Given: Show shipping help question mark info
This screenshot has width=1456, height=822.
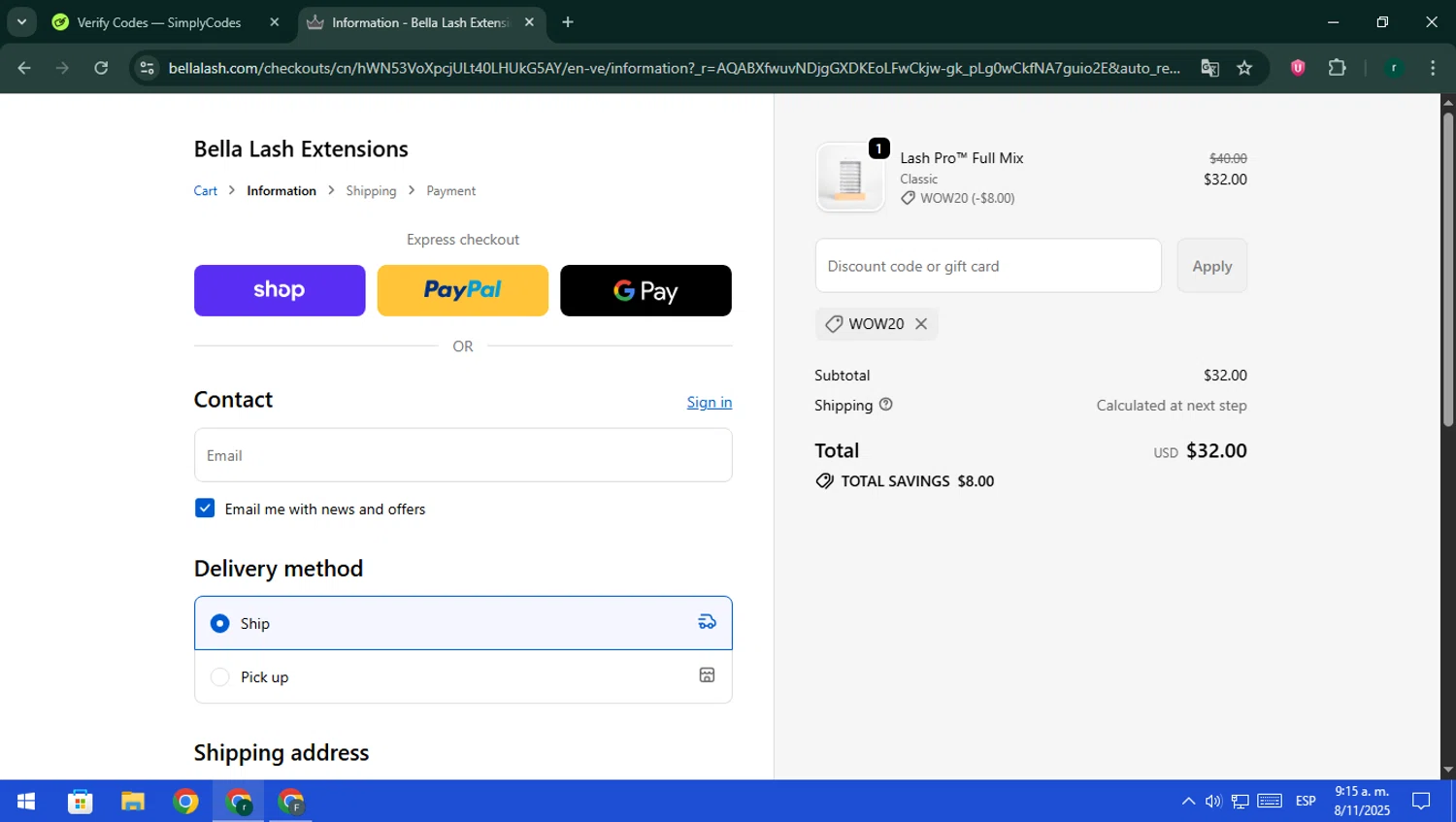Looking at the screenshot, I should tap(885, 405).
